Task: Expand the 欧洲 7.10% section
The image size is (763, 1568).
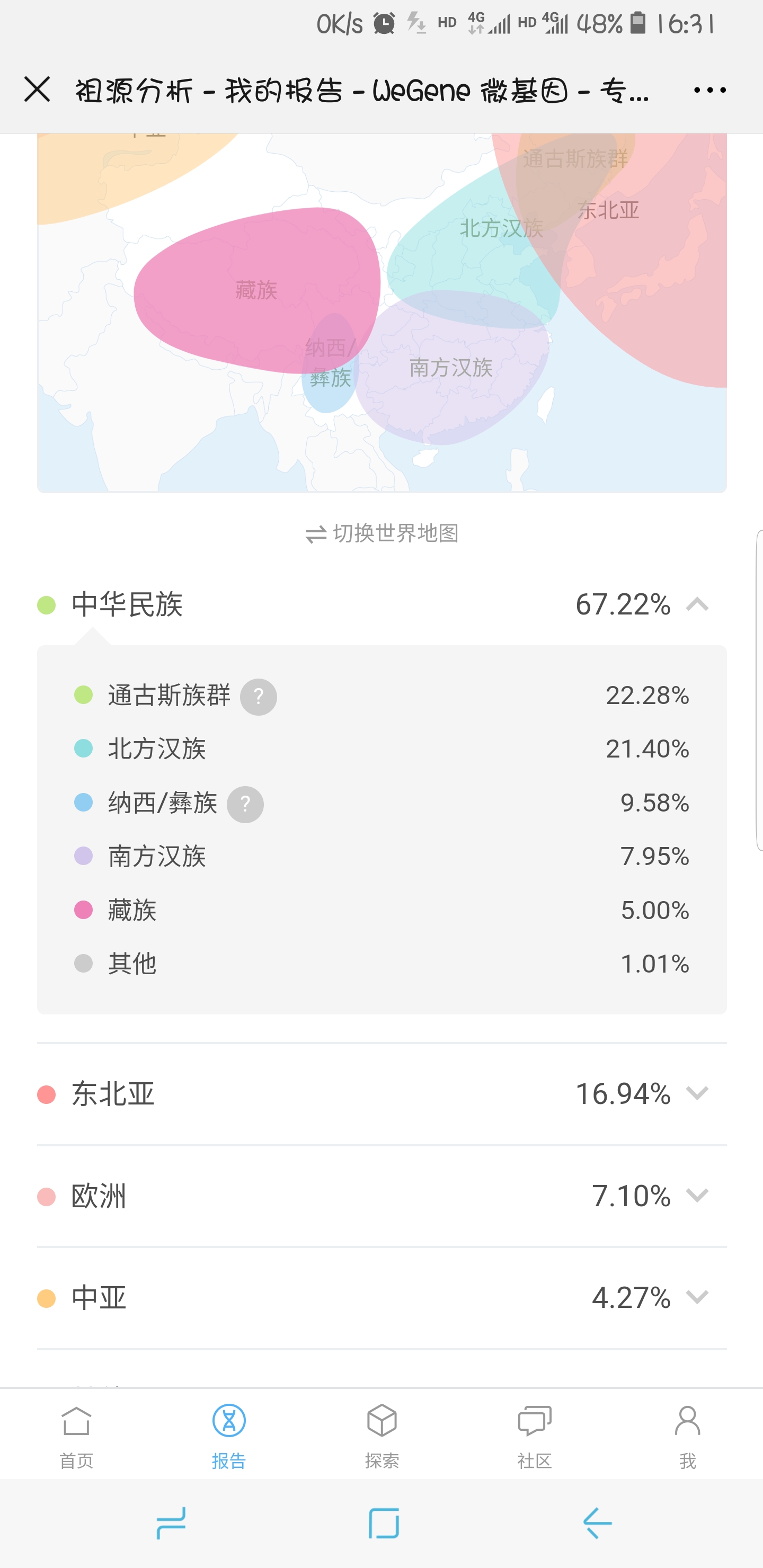Action: tap(697, 1196)
